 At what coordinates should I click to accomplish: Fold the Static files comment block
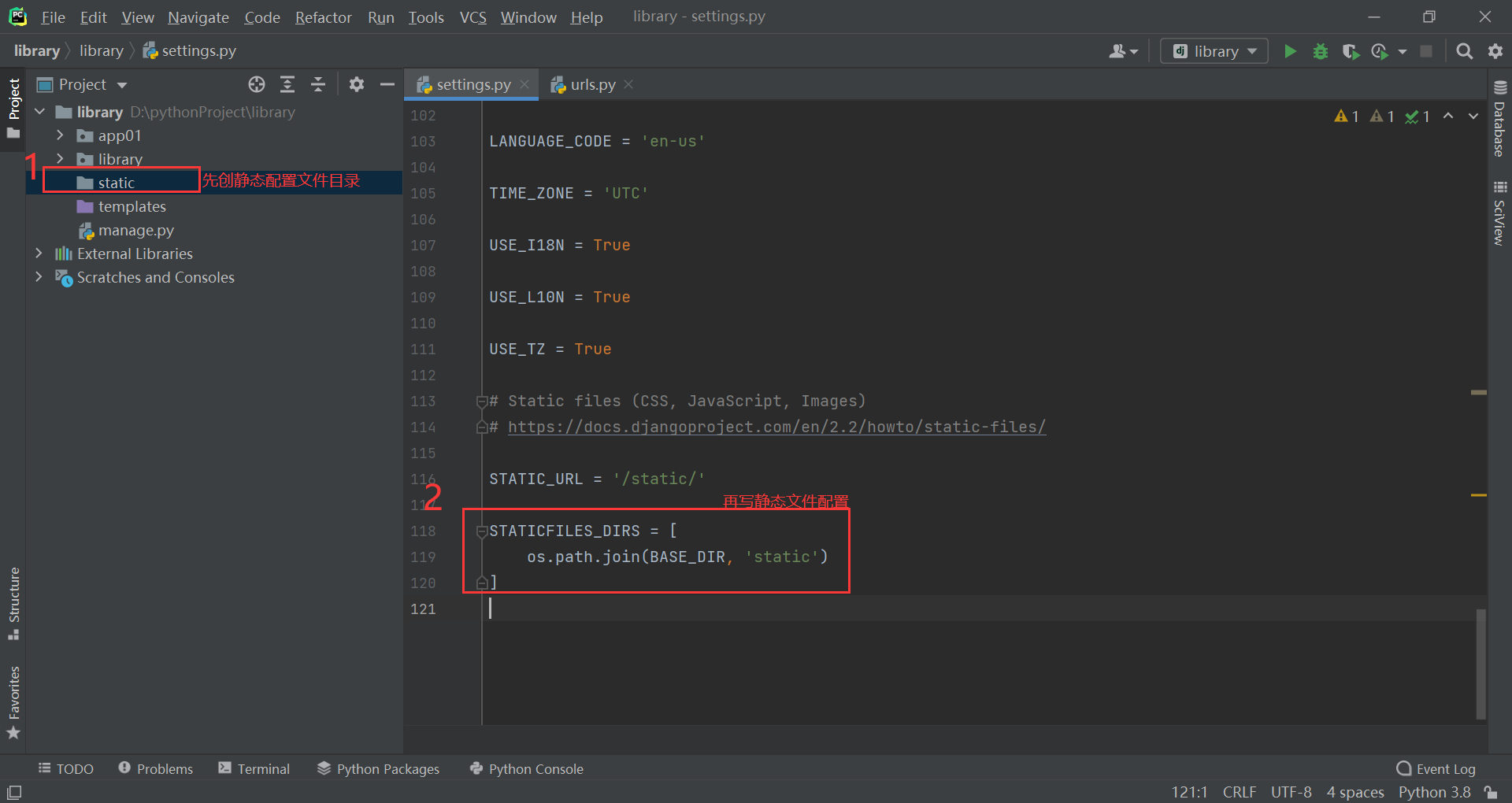(482, 401)
